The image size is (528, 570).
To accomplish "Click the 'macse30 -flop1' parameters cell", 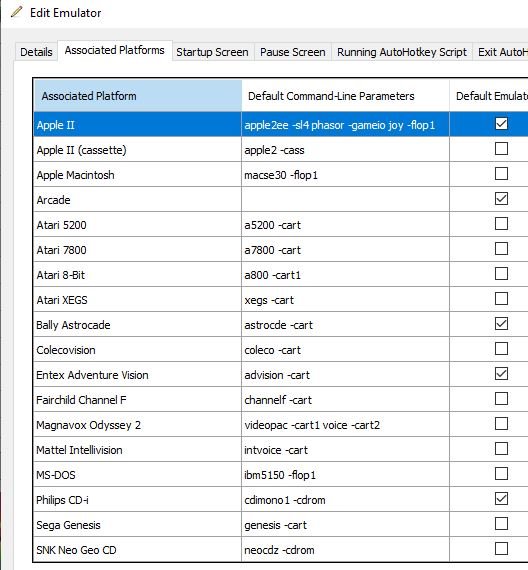I will (x=345, y=175).
